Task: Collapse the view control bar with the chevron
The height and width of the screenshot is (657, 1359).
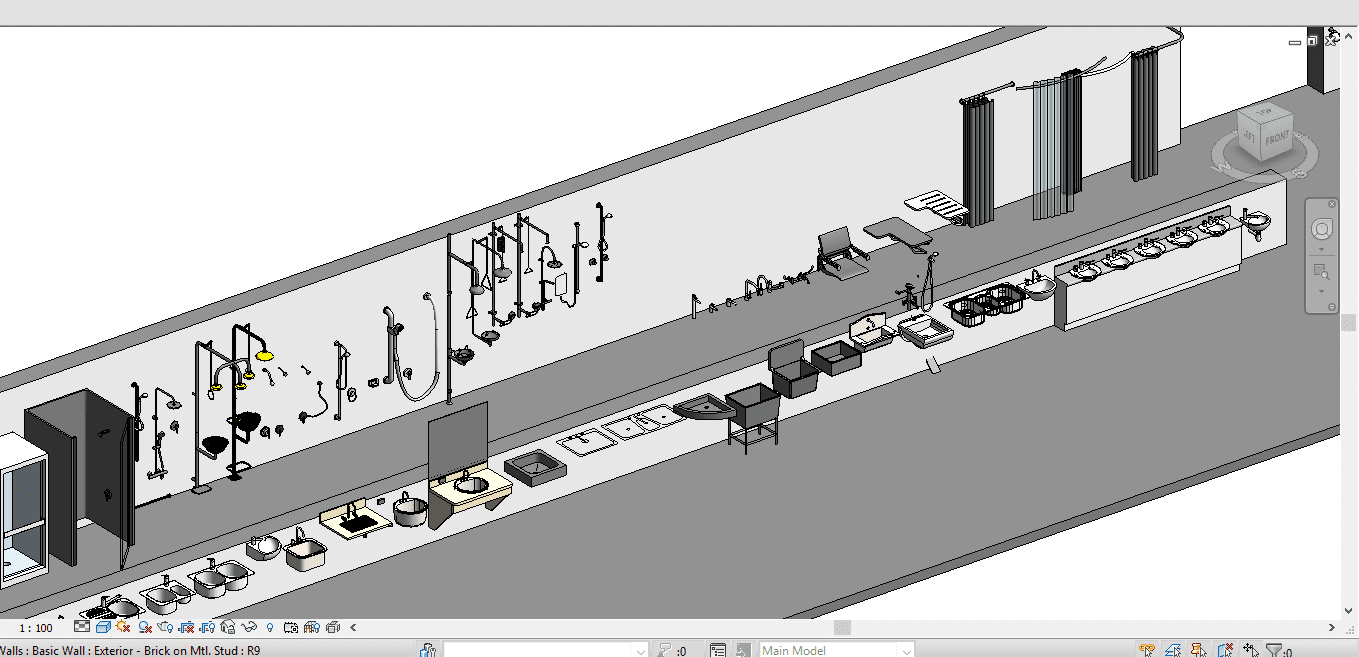Action: point(352,627)
